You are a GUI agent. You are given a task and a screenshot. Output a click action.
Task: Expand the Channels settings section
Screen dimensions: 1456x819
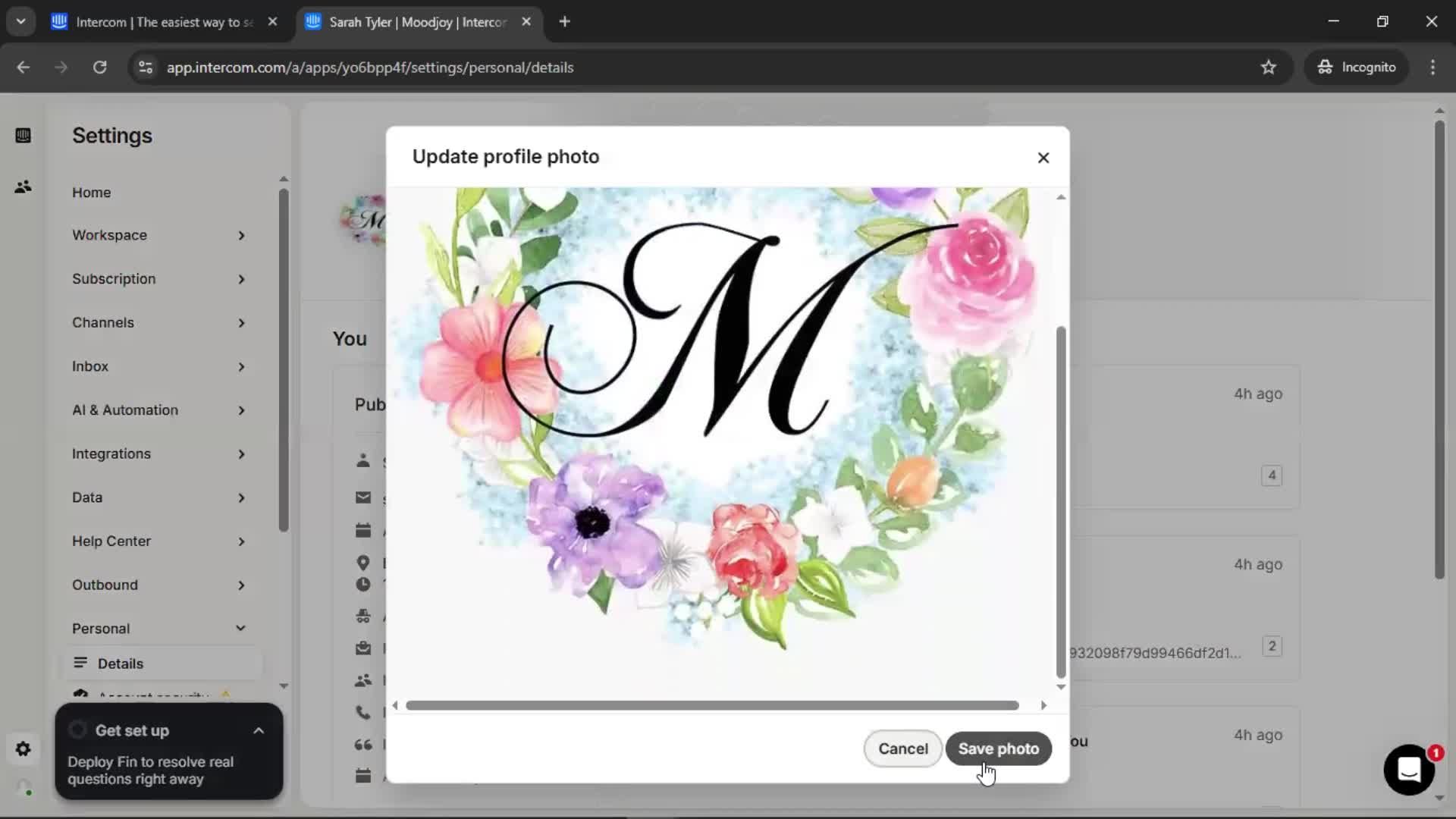click(159, 322)
